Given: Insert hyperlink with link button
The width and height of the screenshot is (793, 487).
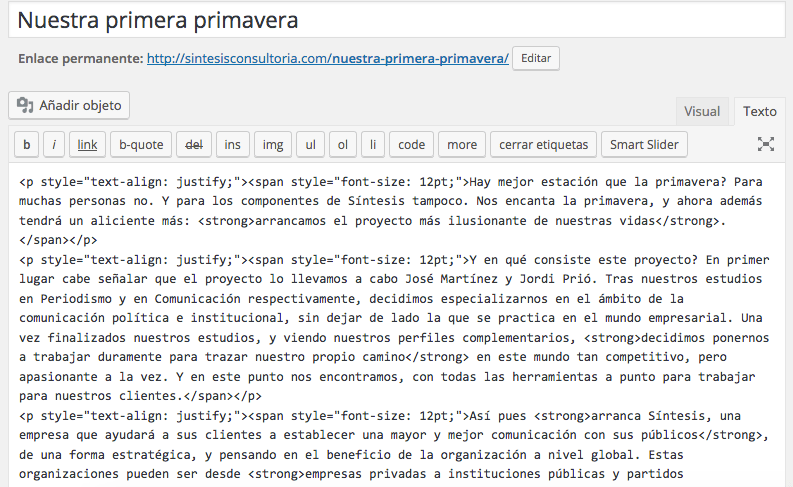Looking at the screenshot, I should (87, 145).
